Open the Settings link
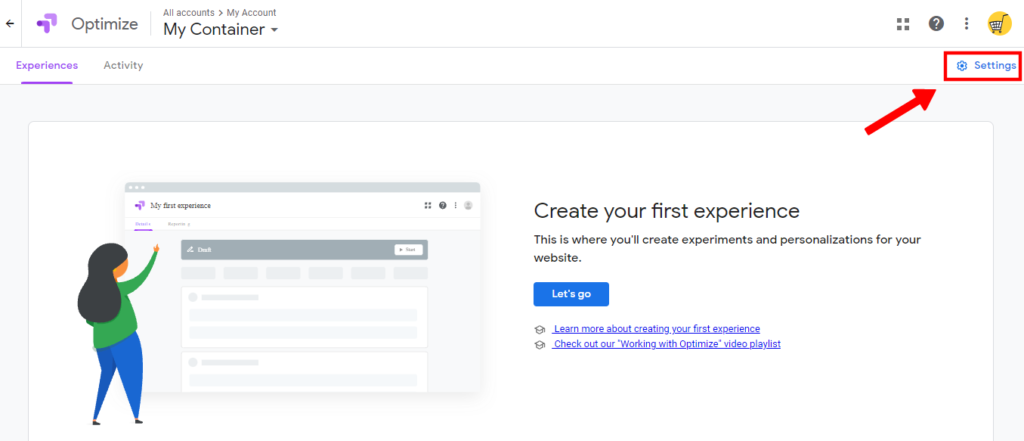 986,66
